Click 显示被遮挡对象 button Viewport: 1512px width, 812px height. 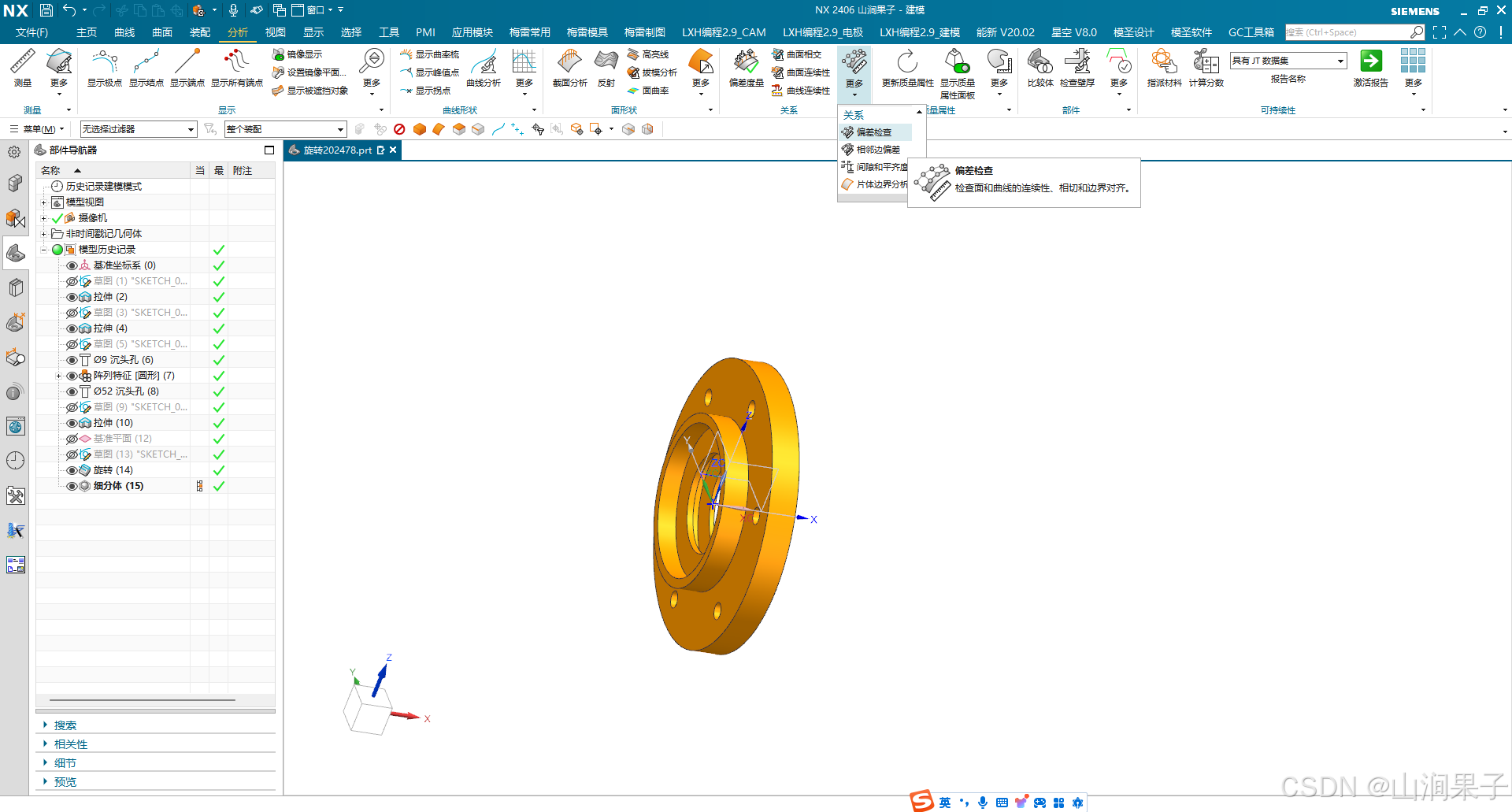[310, 91]
